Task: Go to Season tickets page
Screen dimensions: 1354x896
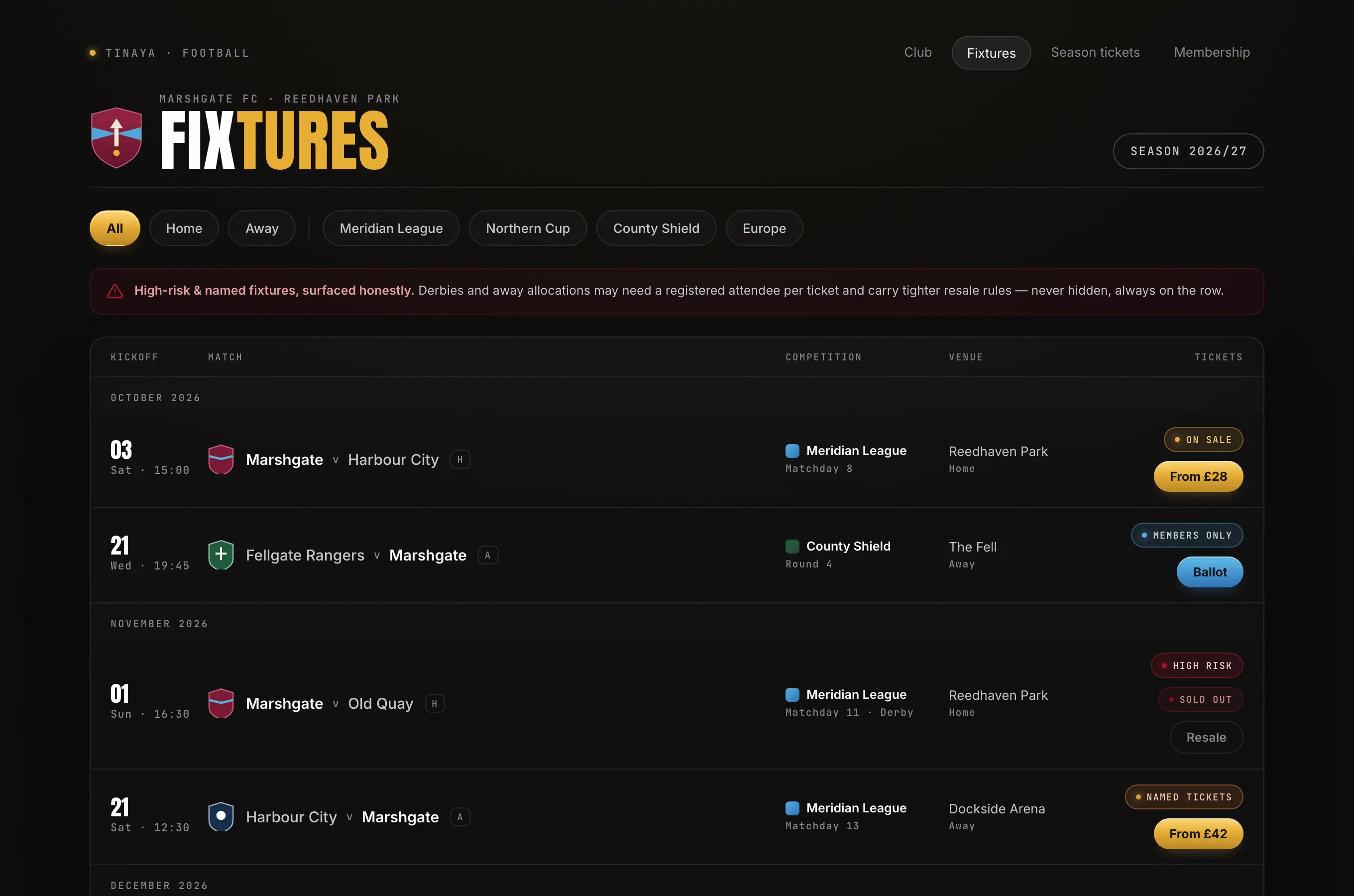Action: point(1095,53)
